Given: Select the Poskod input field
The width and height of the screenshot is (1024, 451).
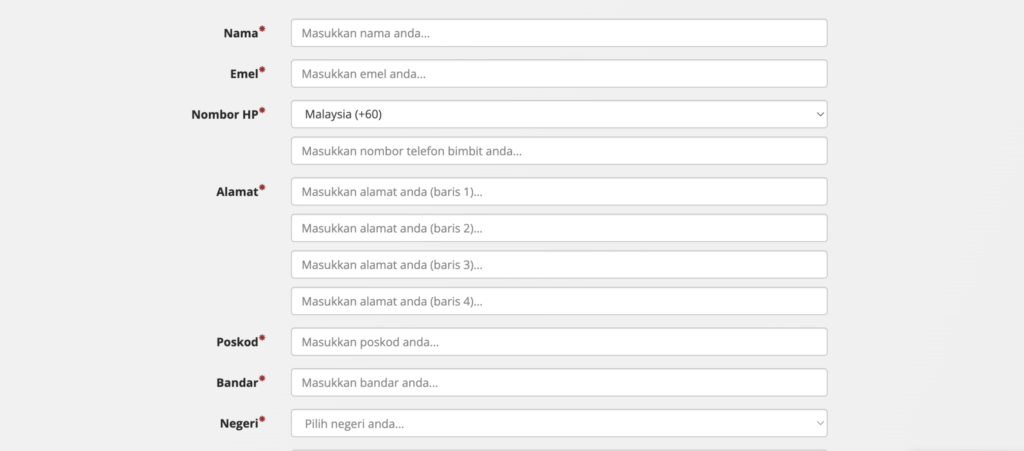Looking at the screenshot, I should pyautogui.click(x=558, y=342).
